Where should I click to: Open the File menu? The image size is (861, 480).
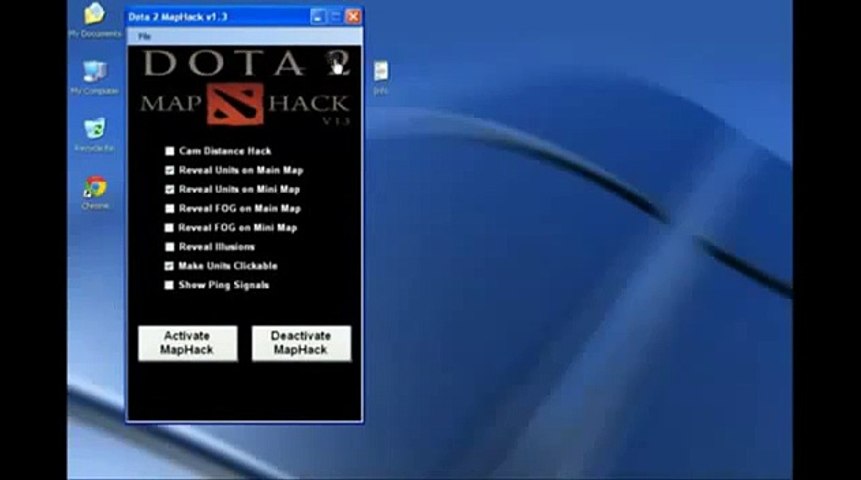tap(144, 36)
